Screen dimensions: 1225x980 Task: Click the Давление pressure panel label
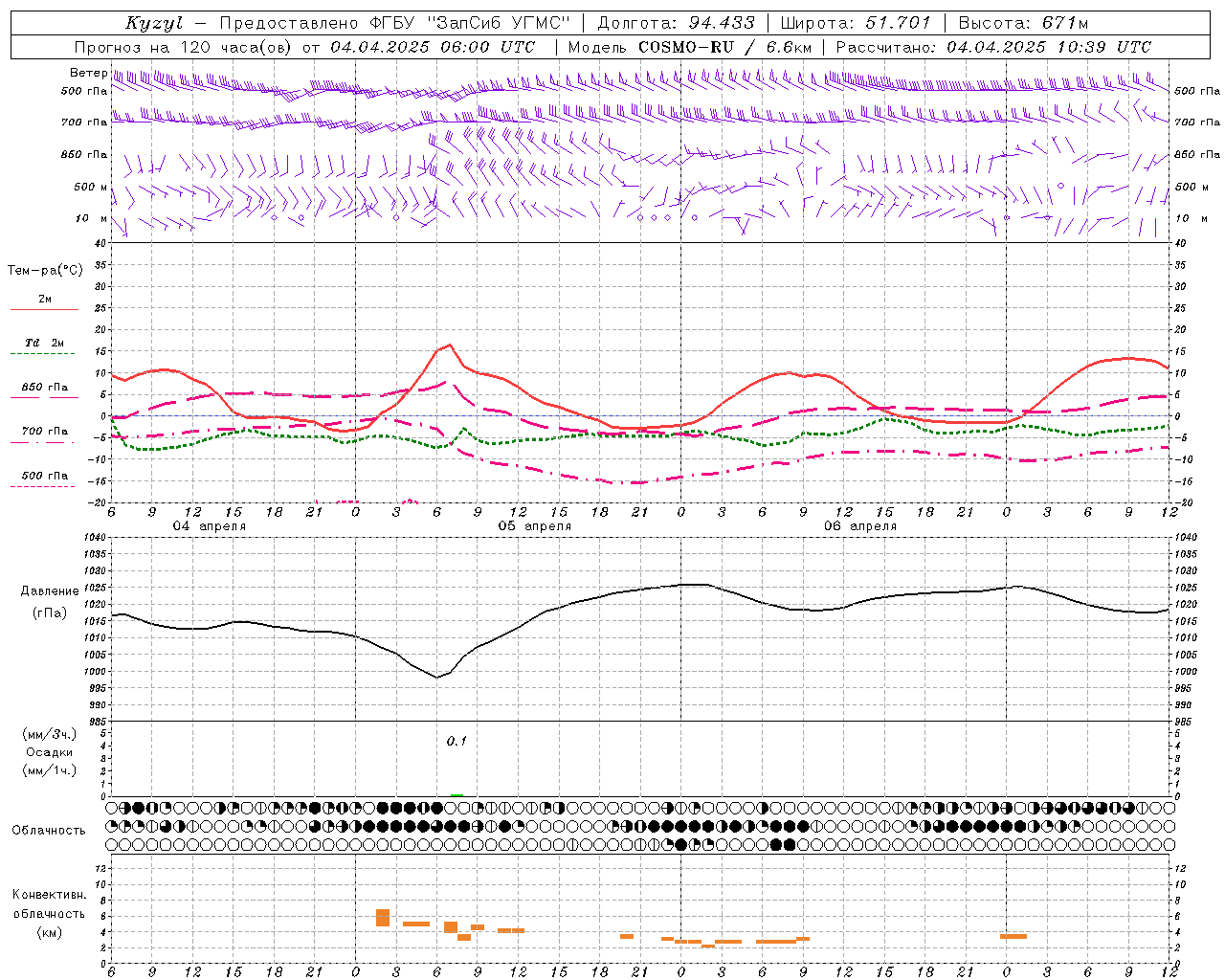(x=50, y=591)
